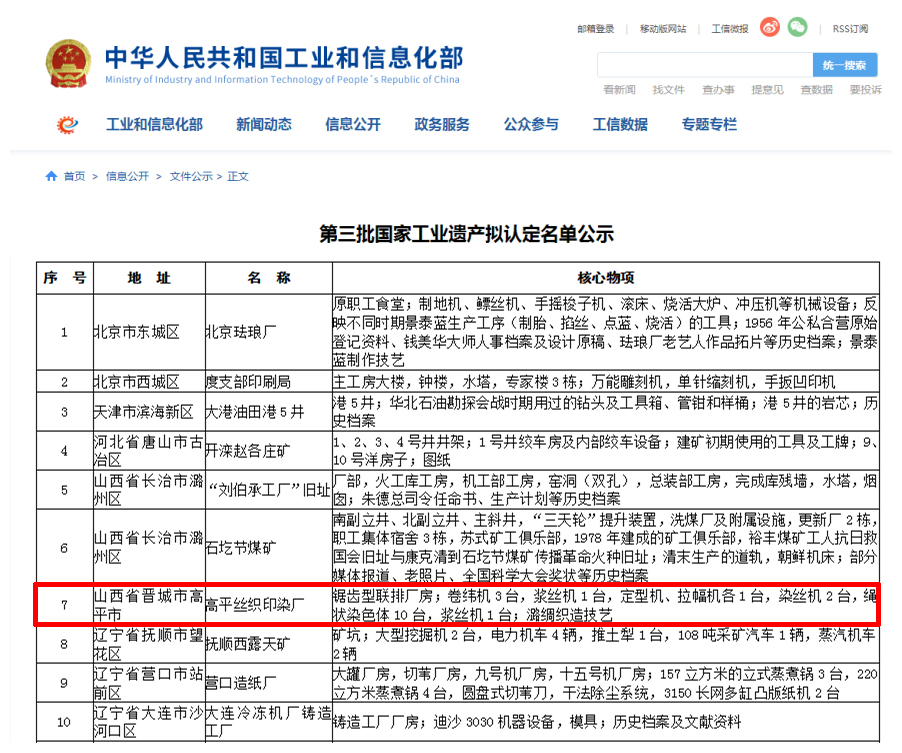Click the 核心物项 column header
902x753 pixels.
pyautogui.click(x=606, y=278)
